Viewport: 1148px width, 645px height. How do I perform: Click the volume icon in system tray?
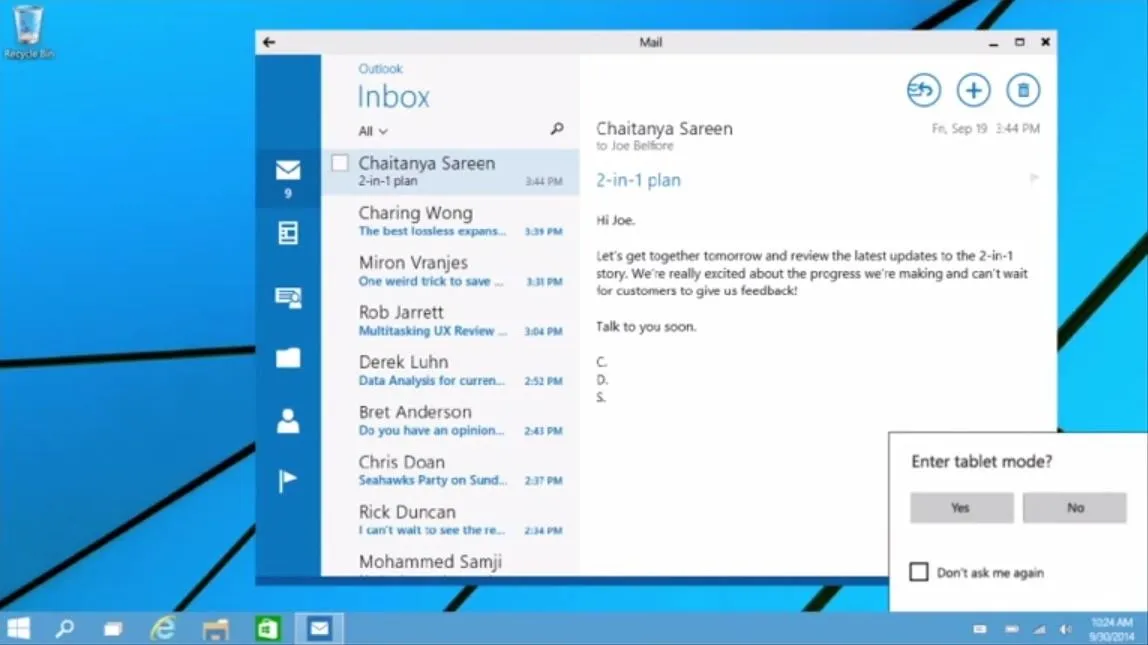tap(1066, 630)
